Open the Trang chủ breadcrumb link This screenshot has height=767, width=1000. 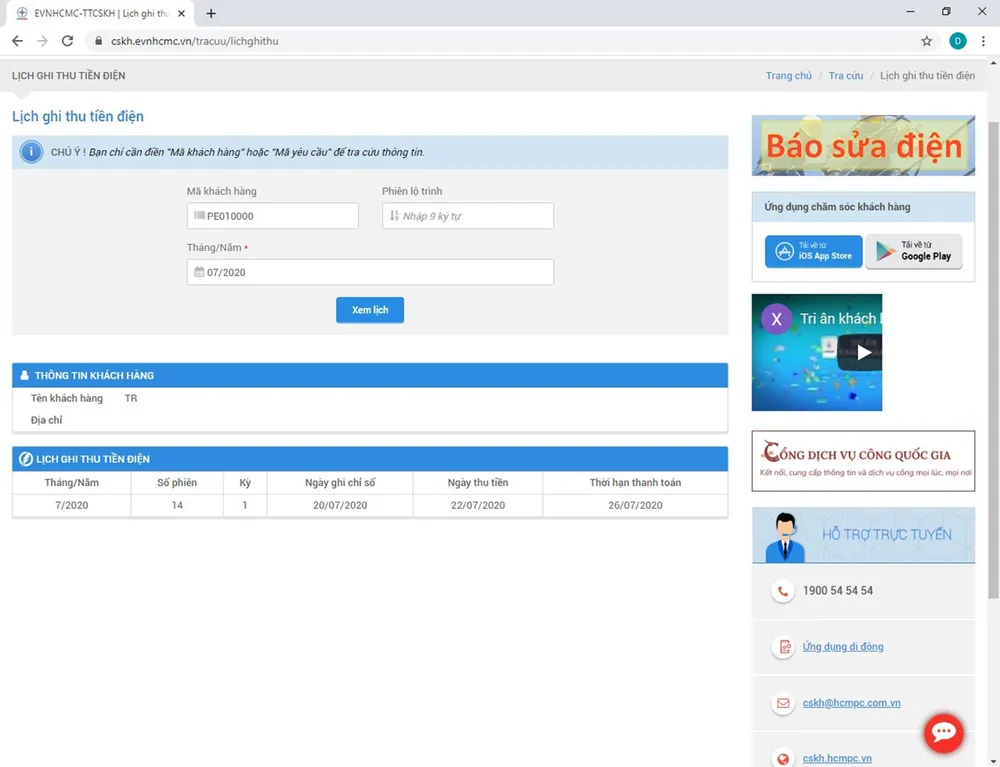pyautogui.click(x=788, y=76)
